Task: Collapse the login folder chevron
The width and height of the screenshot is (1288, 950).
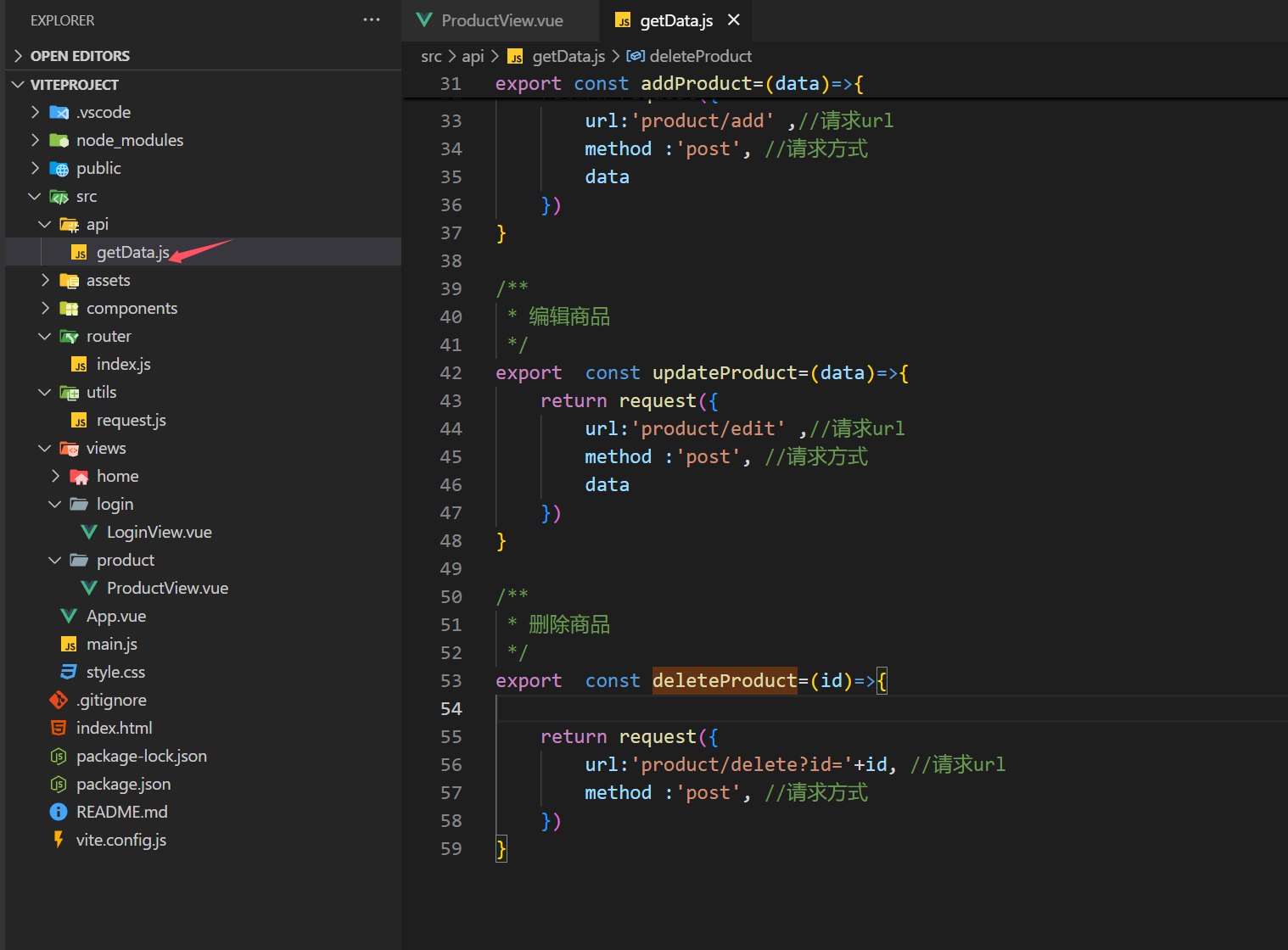Action: tap(55, 504)
